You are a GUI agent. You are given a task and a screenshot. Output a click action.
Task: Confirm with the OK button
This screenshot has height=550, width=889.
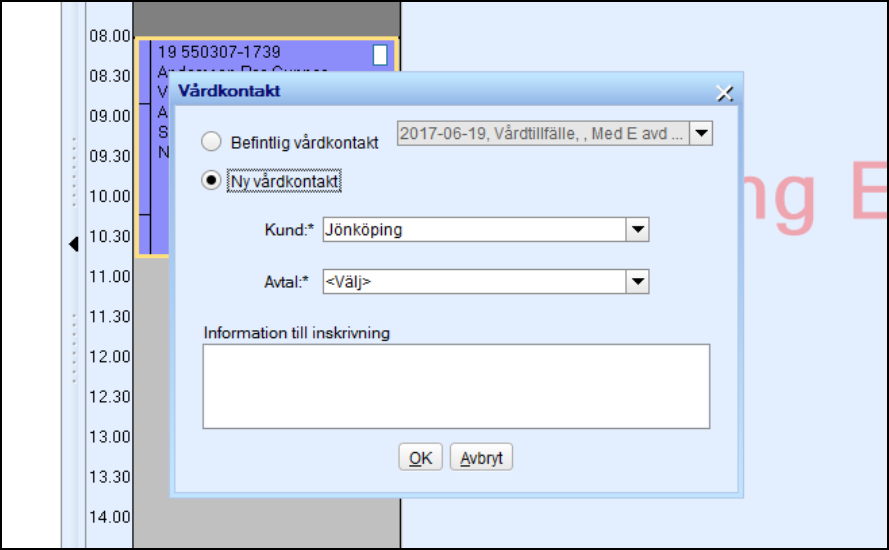pyautogui.click(x=420, y=458)
